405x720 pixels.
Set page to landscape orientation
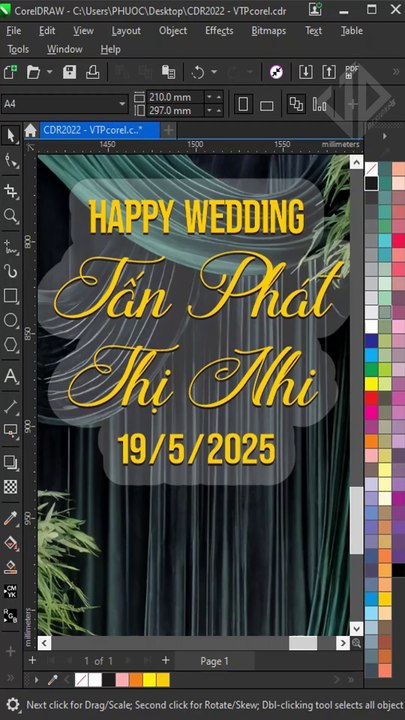pos(266,104)
